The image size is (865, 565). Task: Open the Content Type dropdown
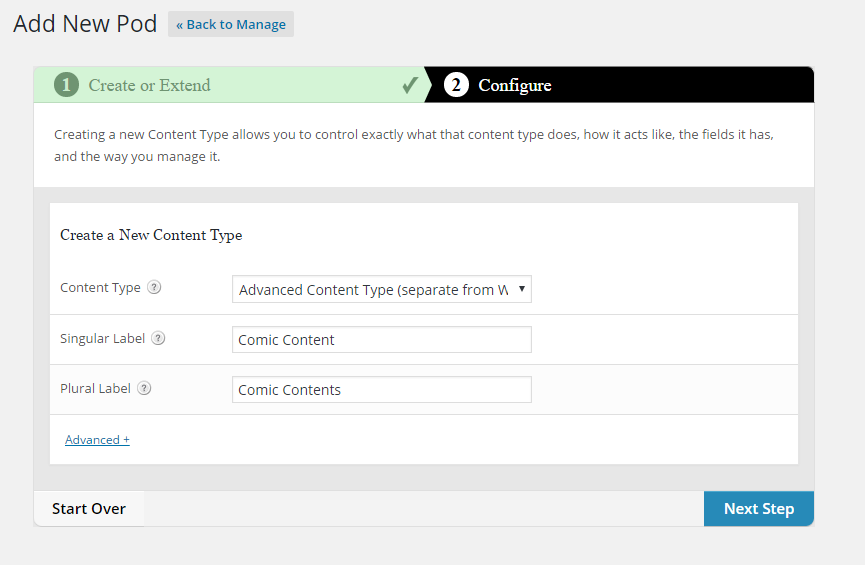click(381, 290)
